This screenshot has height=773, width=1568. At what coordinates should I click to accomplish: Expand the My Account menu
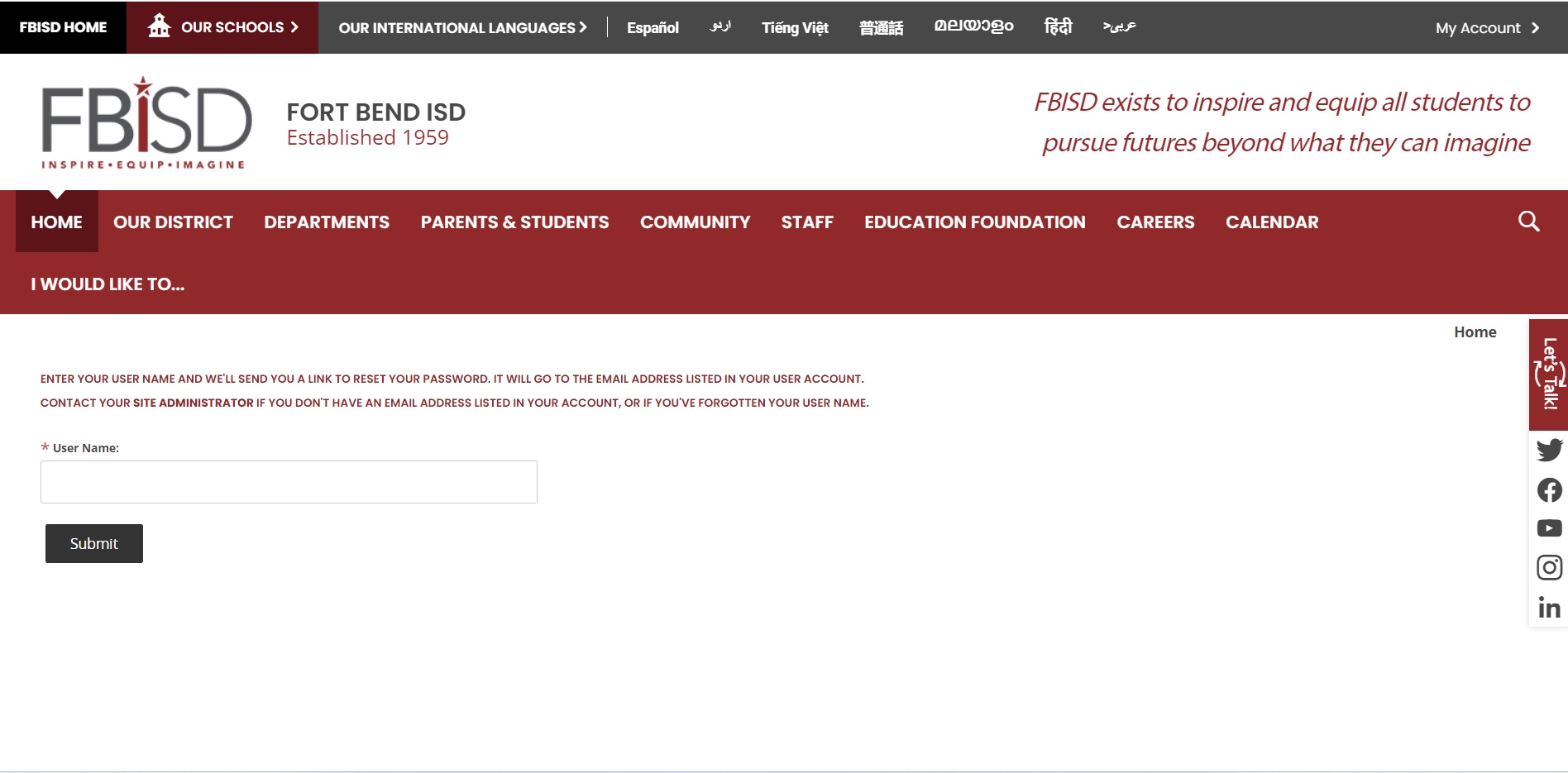(x=1487, y=28)
